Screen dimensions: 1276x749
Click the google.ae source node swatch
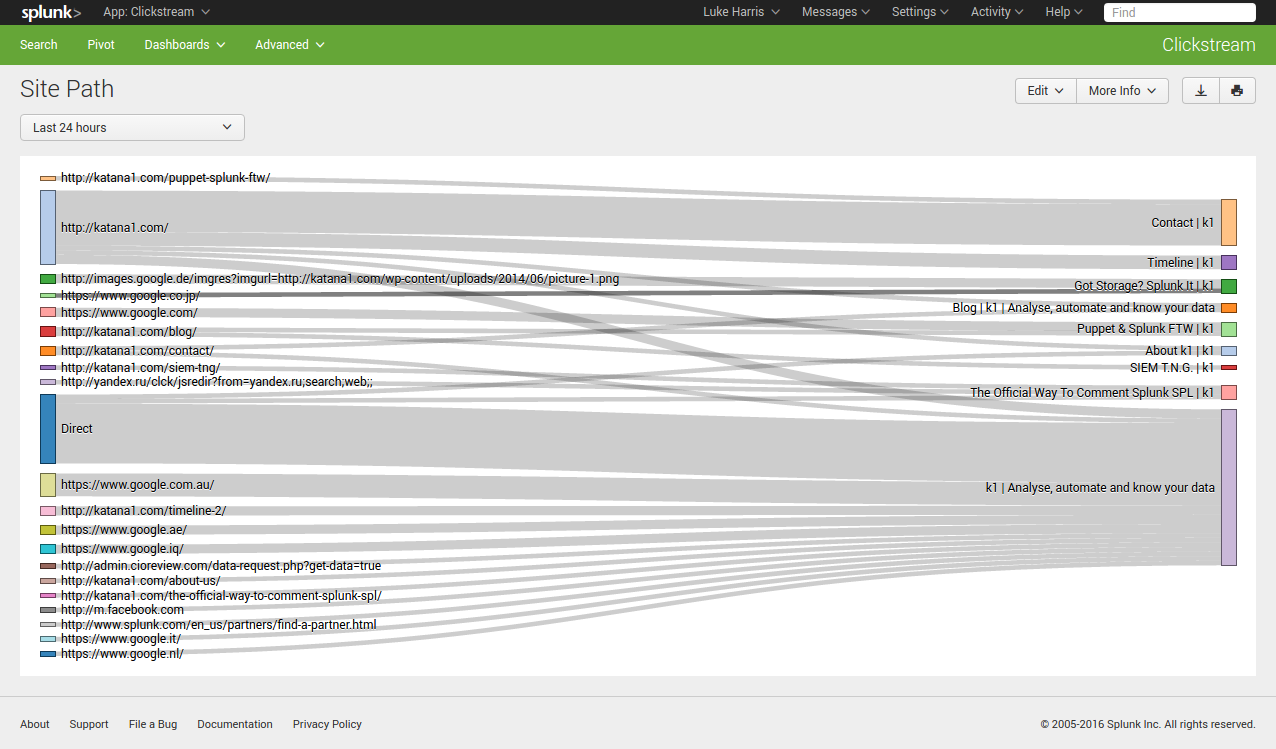point(48,530)
